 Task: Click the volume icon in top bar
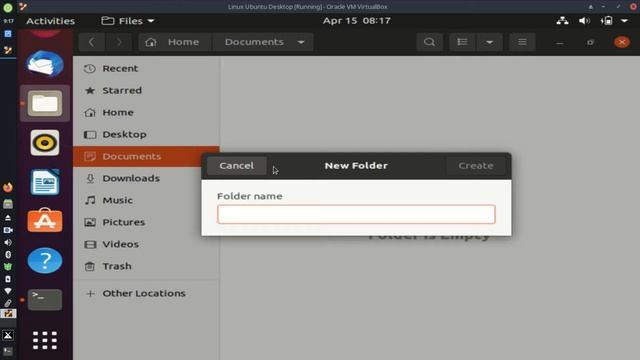584,21
